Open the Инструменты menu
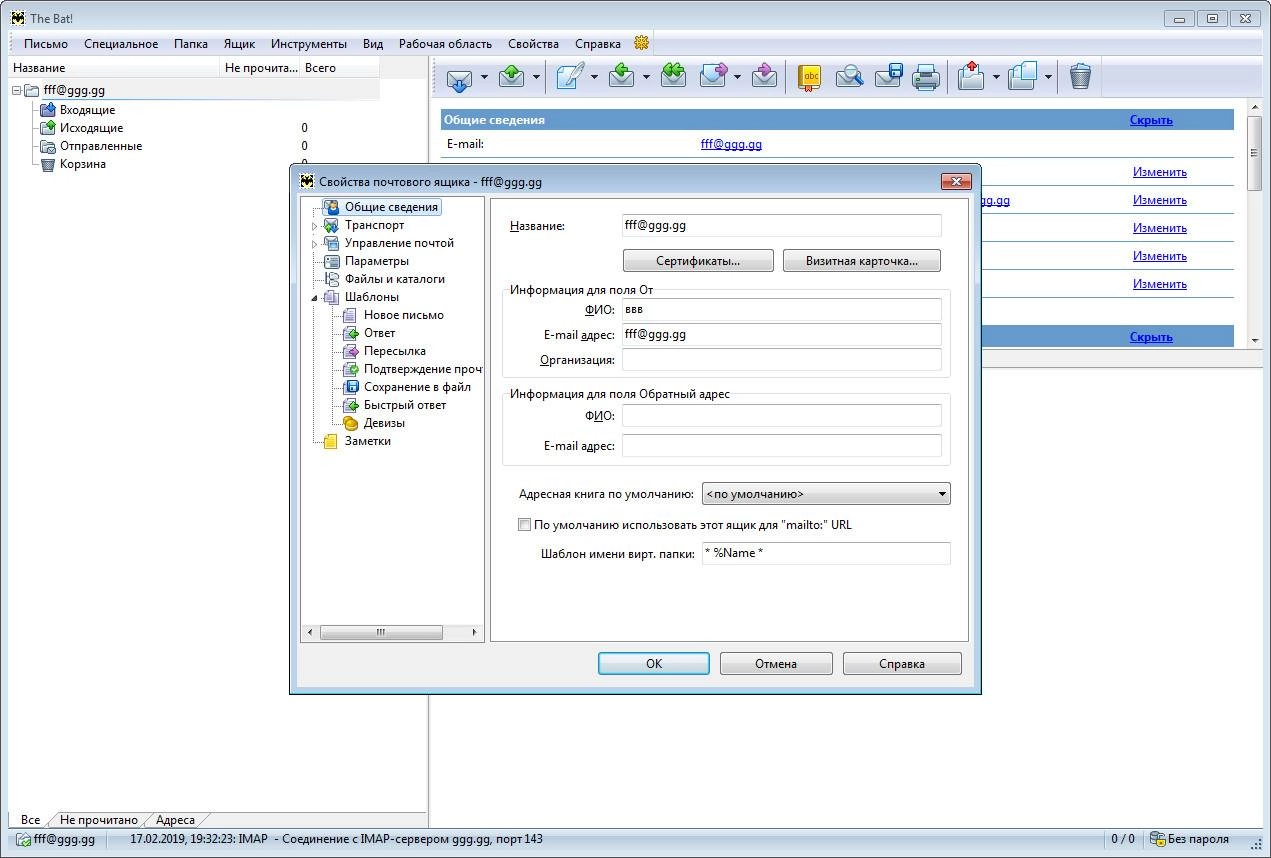Screen dimensions: 1271x858 click(309, 44)
